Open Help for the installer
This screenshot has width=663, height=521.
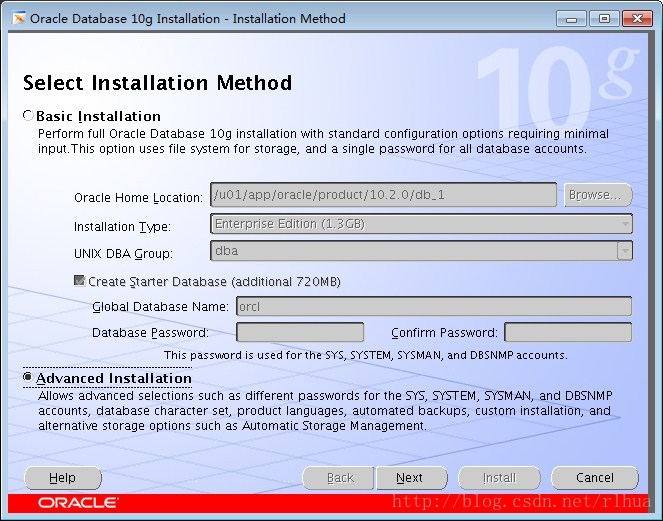click(63, 478)
